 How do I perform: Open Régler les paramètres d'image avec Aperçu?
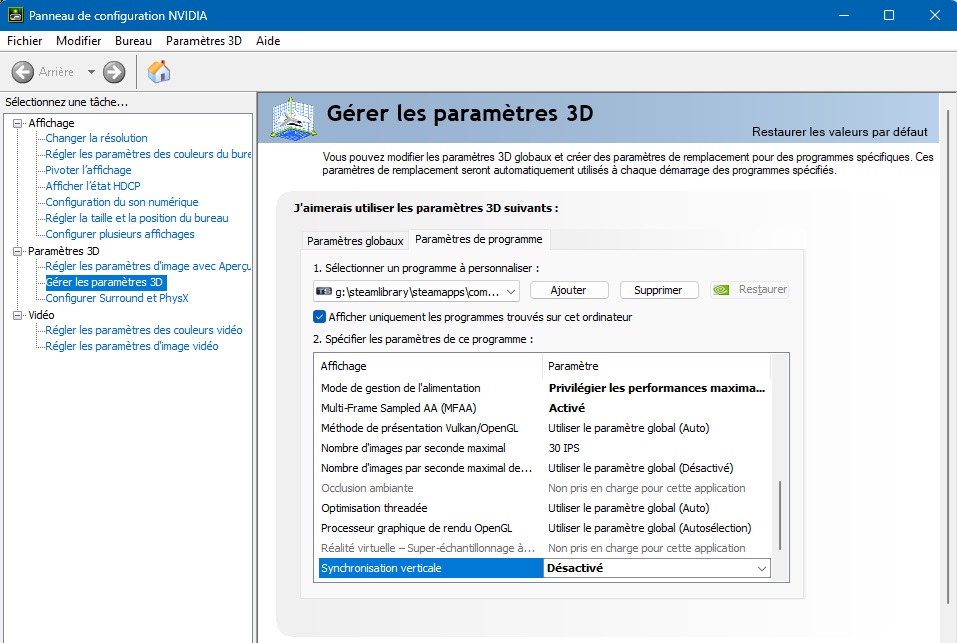point(148,266)
